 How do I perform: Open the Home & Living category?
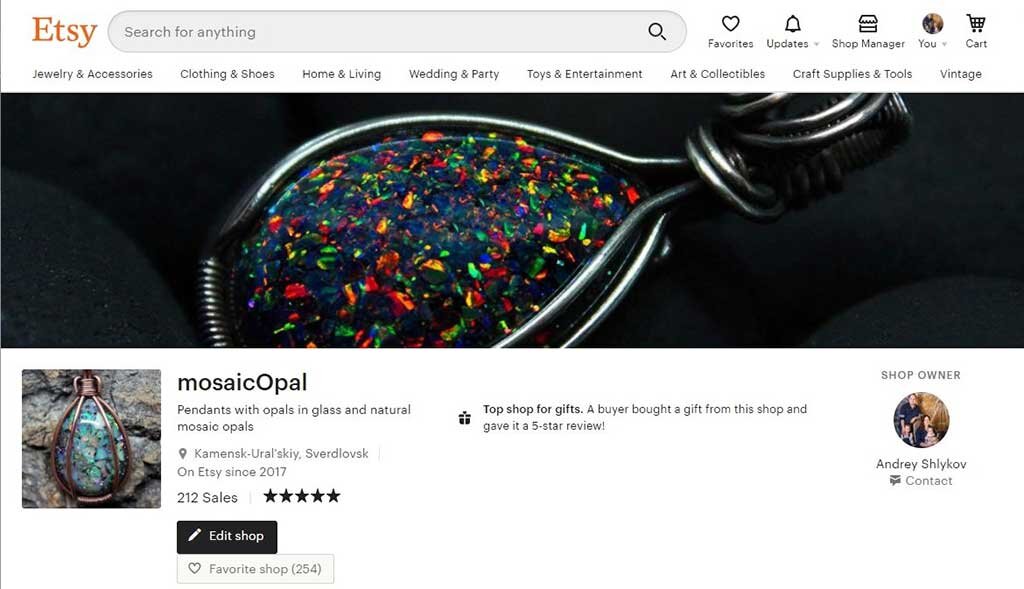342,74
